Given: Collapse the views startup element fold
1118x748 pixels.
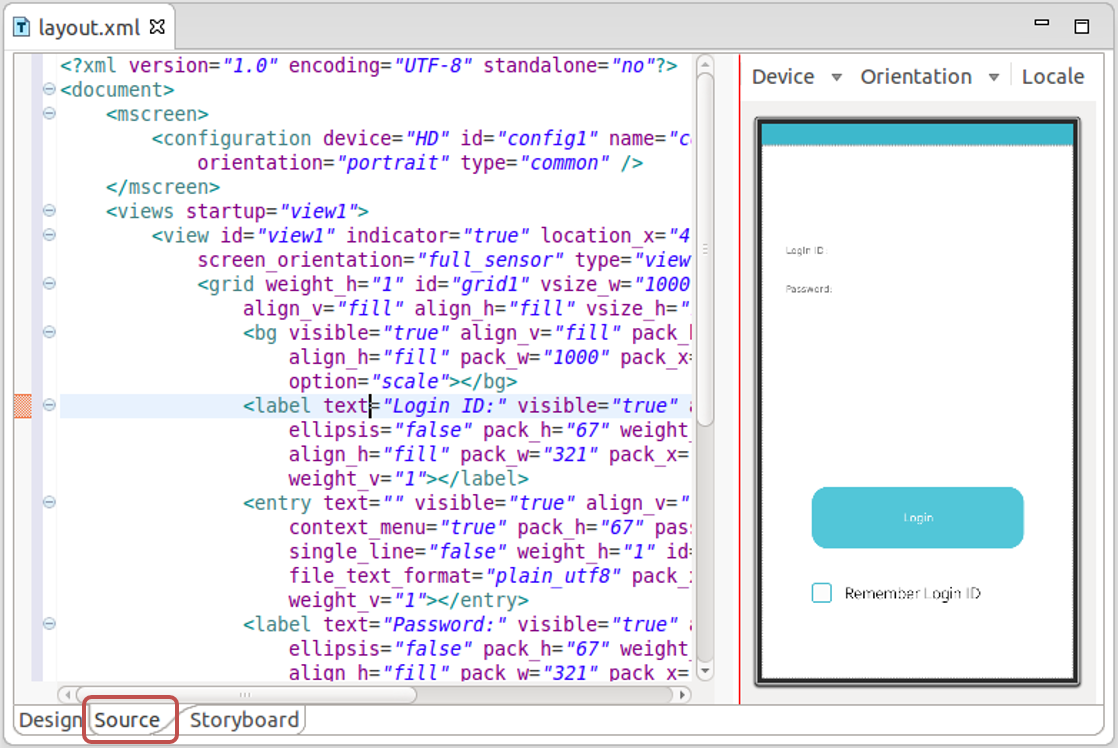Looking at the screenshot, I should coord(49,211).
